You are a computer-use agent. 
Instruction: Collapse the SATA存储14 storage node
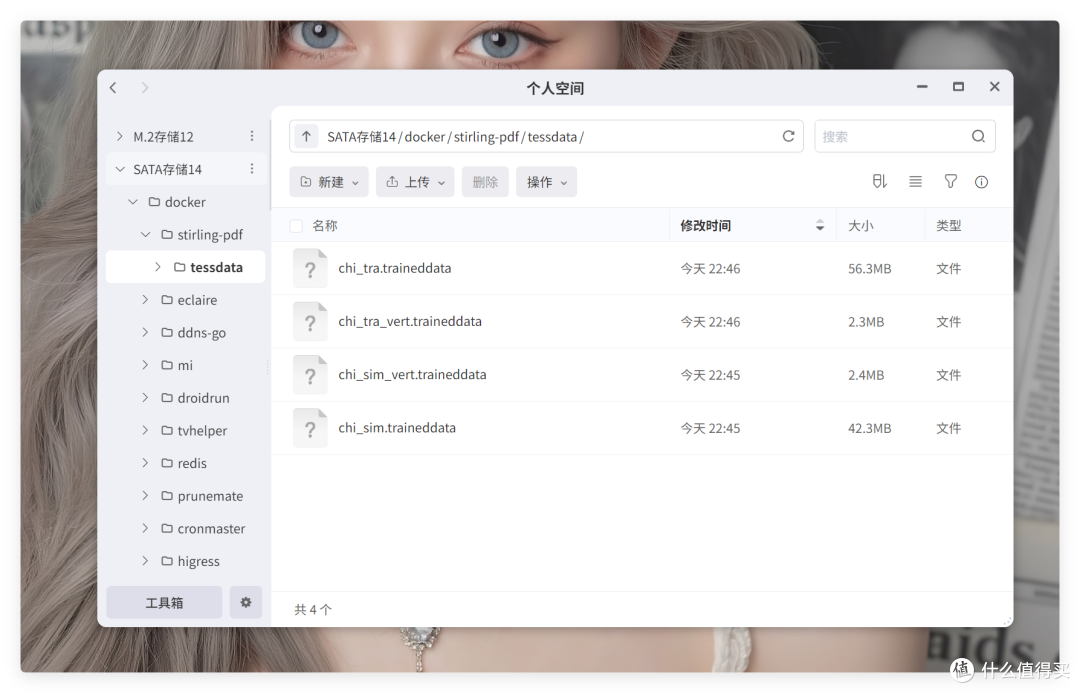(x=120, y=169)
